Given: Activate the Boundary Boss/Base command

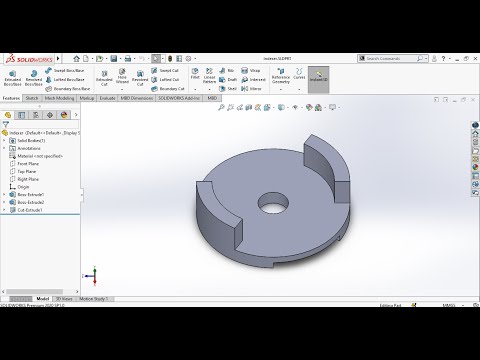Looking at the screenshot, I should (x=68, y=89).
